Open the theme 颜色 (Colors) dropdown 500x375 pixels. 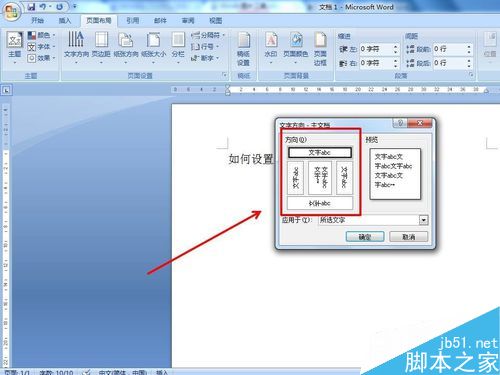click(41, 35)
